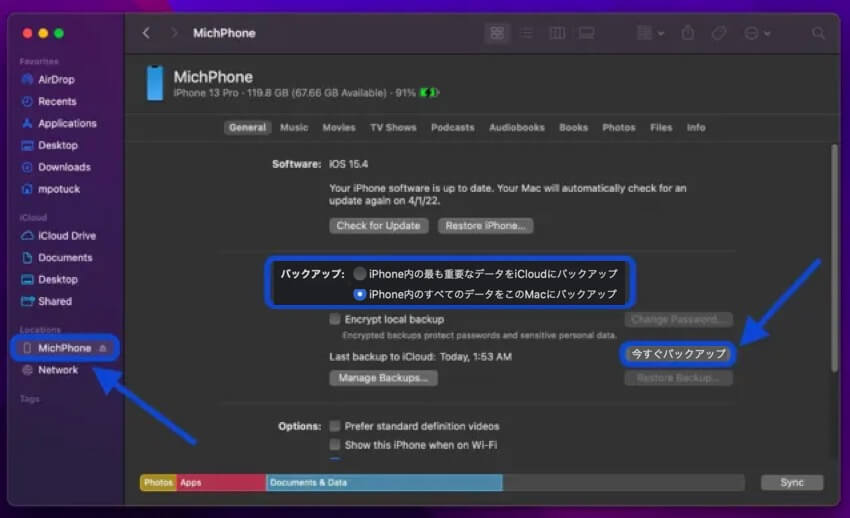Open the More actions ellipsis menu
The height and width of the screenshot is (518, 850).
point(757,33)
